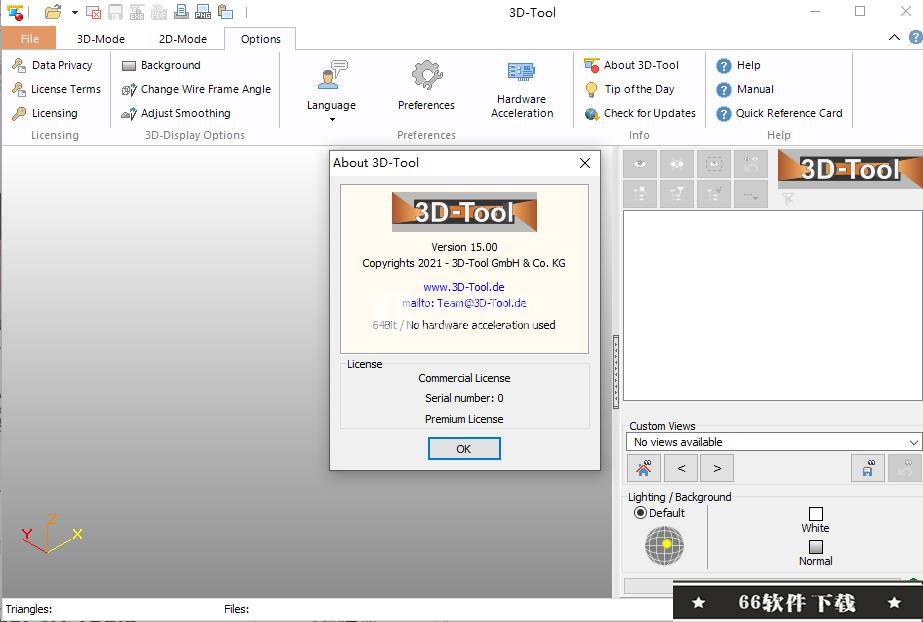Image resolution: width=923 pixels, height=622 pixels.
Task: Open the Licensing option
Action: pyautogui.click(x=45, y=113)
